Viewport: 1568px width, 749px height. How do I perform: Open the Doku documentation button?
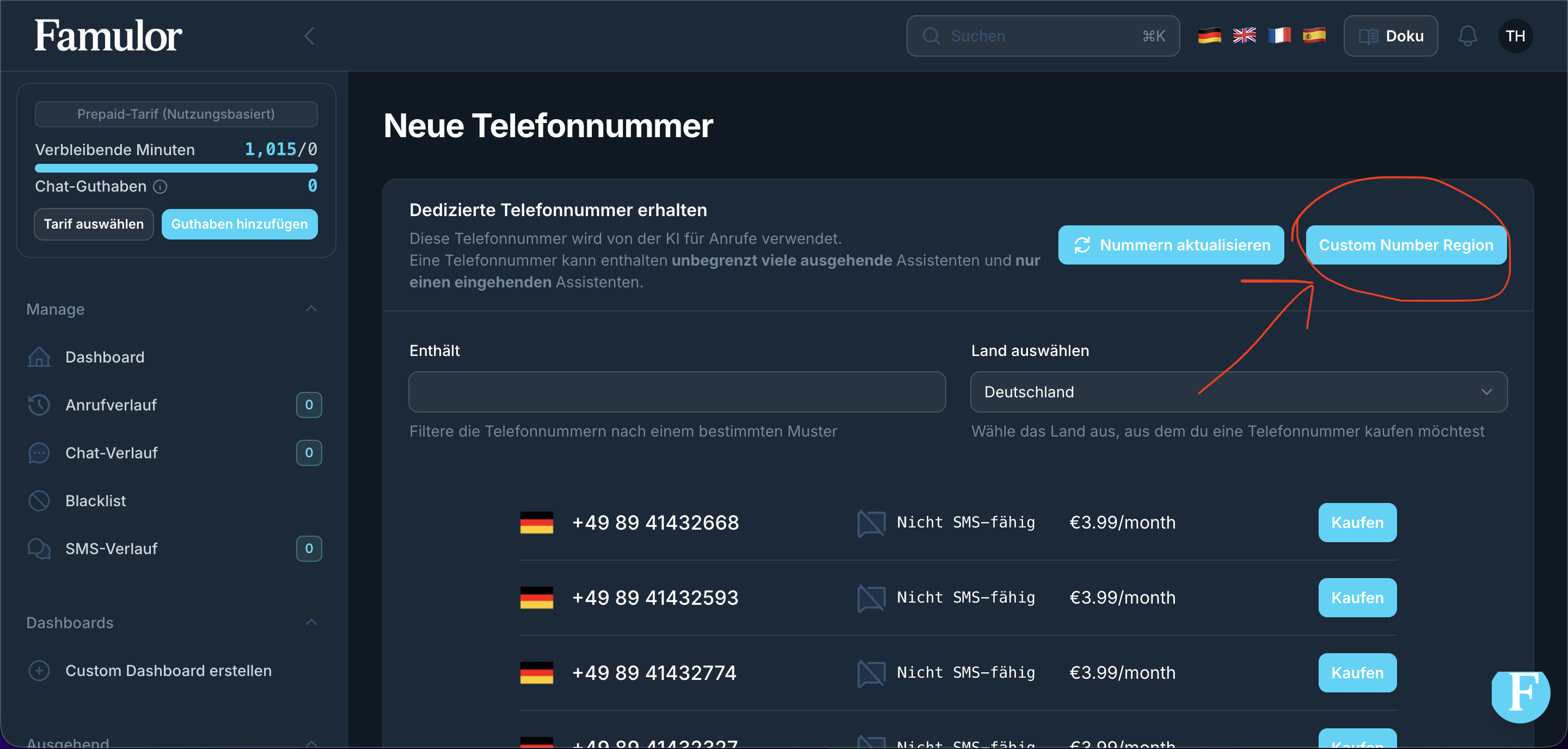1391,36
